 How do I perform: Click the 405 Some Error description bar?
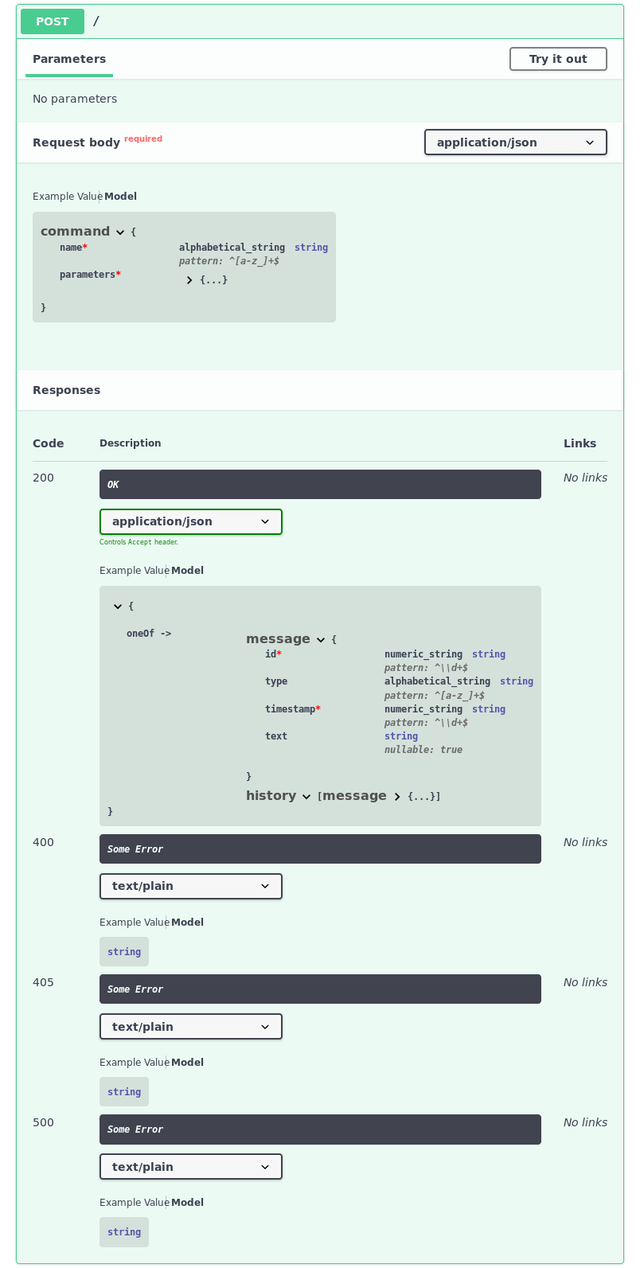pos(320,989)
